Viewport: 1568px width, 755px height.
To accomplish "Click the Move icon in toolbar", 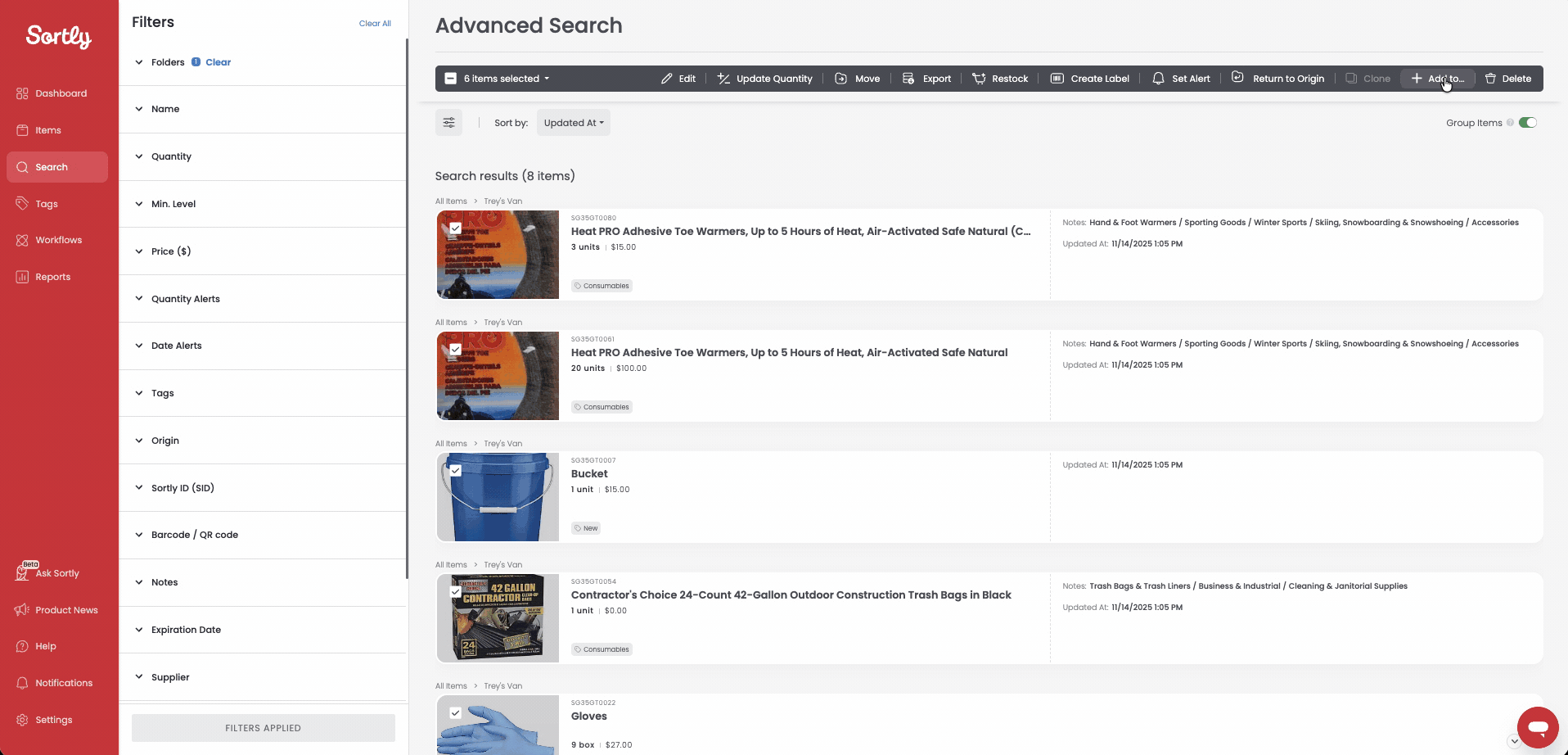I will click(840, 79).
